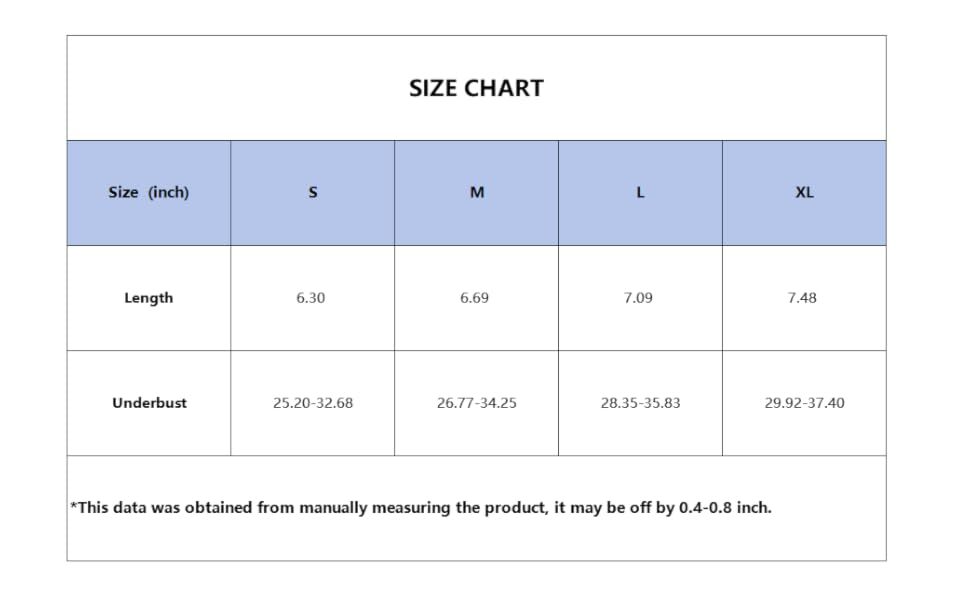Click the Underbust row label
This screenshot has width=970, height=600.
pyautogui.click(x=149, y=403)
